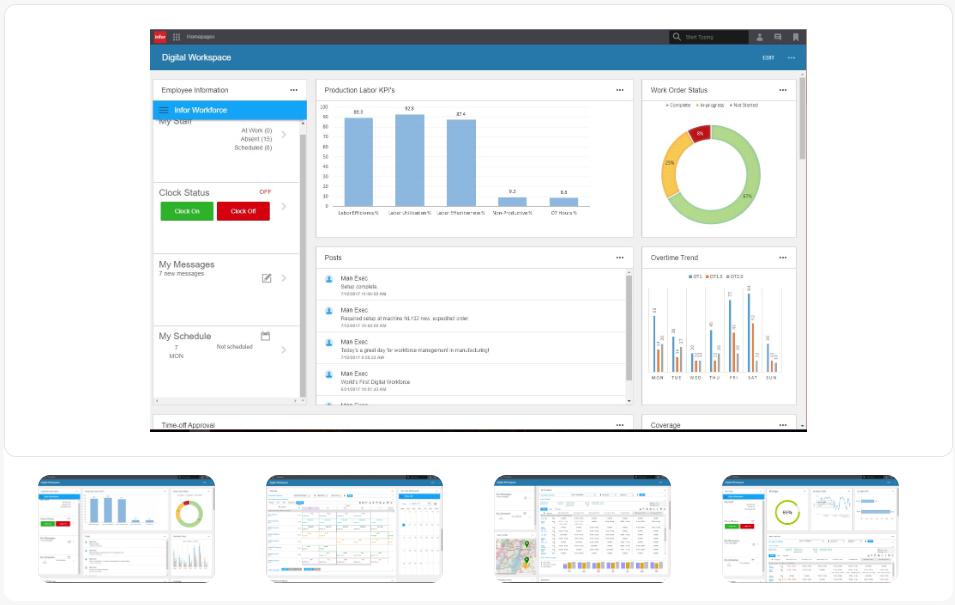This screenshot has width=955, height=605.
Task: Open the inbox icon in top bar
Action: 778,37
